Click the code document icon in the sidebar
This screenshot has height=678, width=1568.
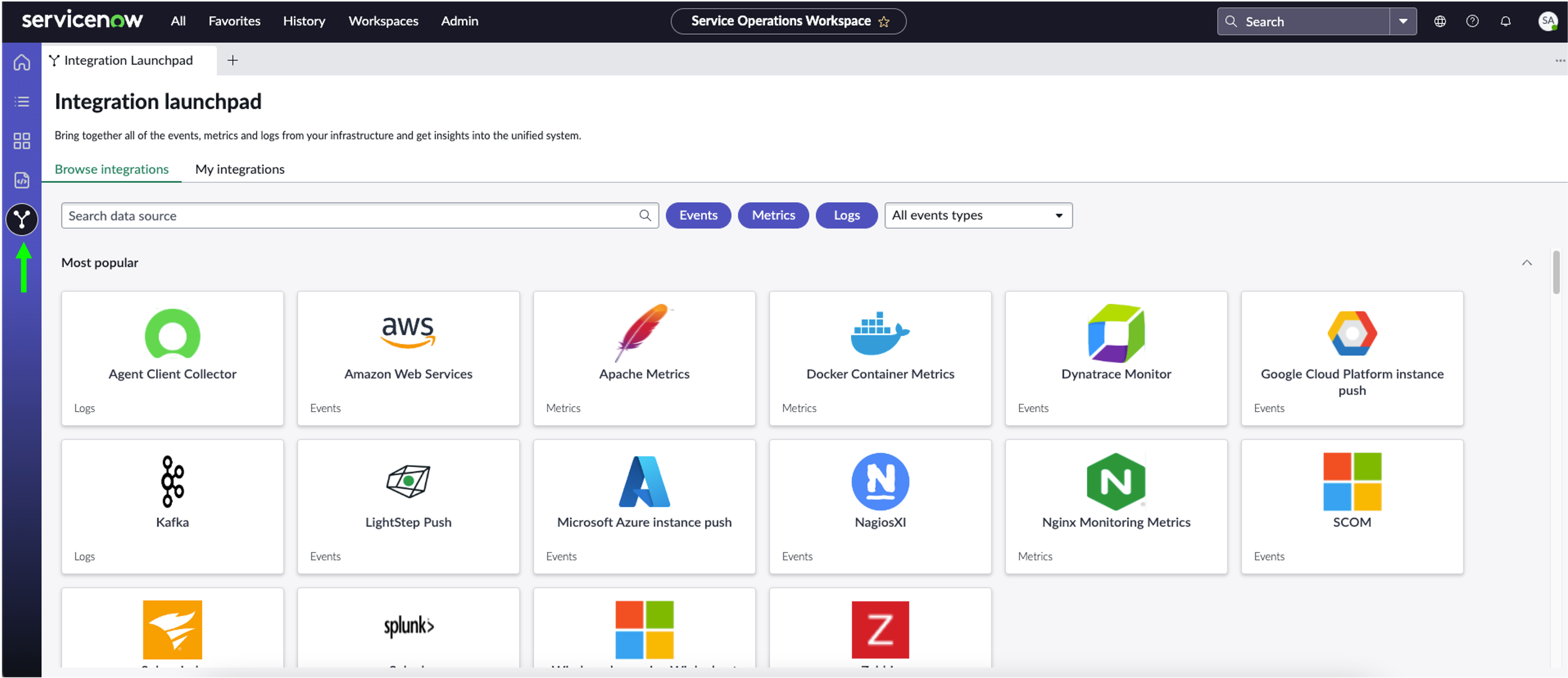click(x=21, y=180)
